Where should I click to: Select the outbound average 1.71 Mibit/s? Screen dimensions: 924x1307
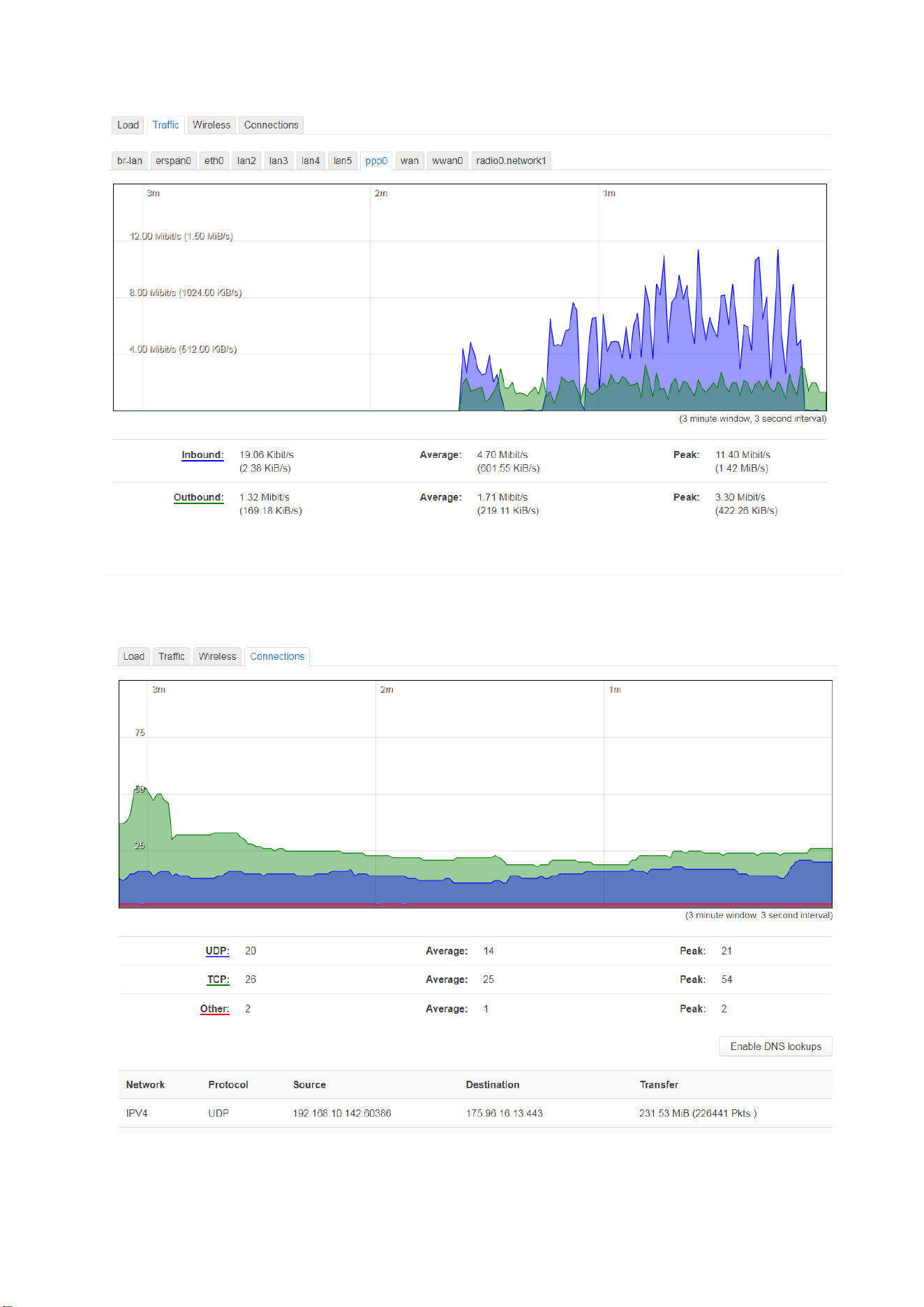coord(502,497)
